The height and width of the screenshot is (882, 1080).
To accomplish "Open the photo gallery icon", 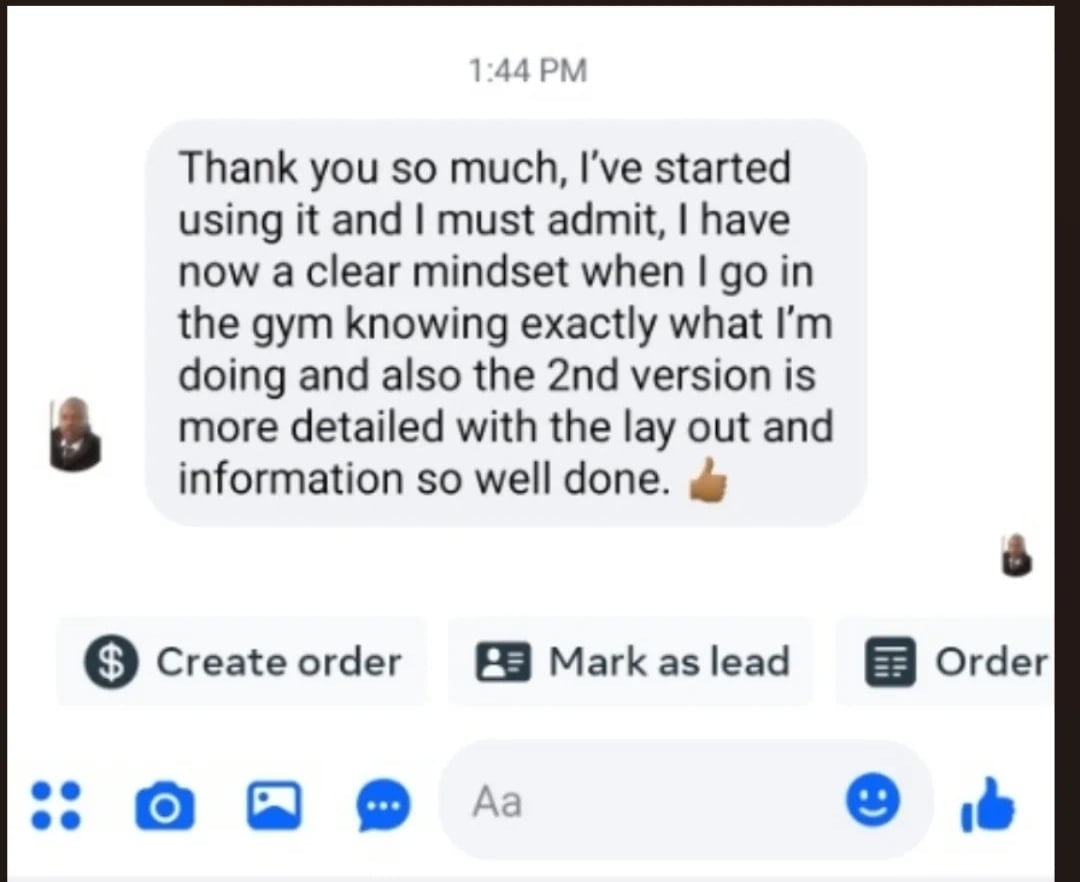I will point(274,805).
